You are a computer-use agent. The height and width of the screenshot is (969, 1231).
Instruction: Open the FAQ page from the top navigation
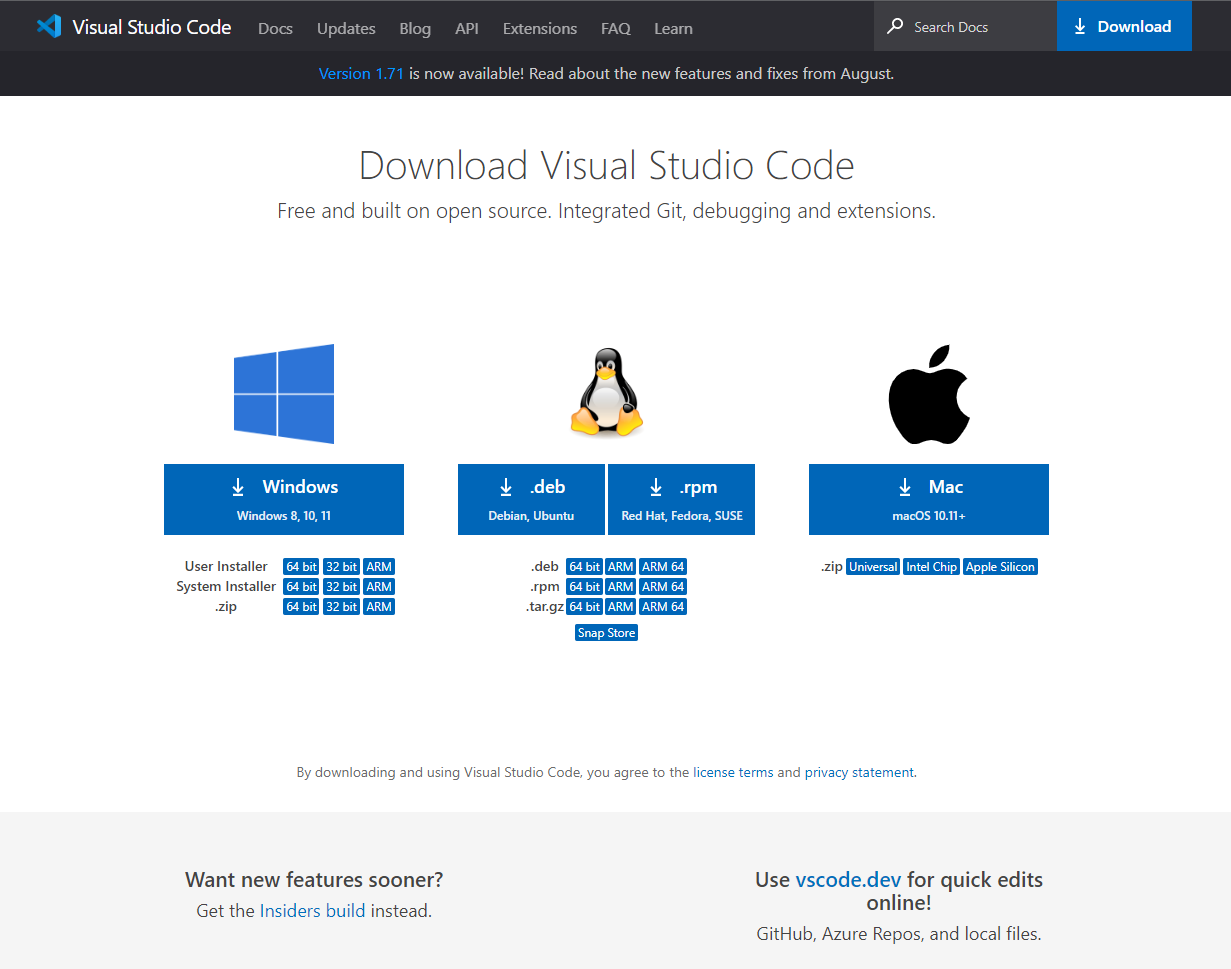pos(615,28)
